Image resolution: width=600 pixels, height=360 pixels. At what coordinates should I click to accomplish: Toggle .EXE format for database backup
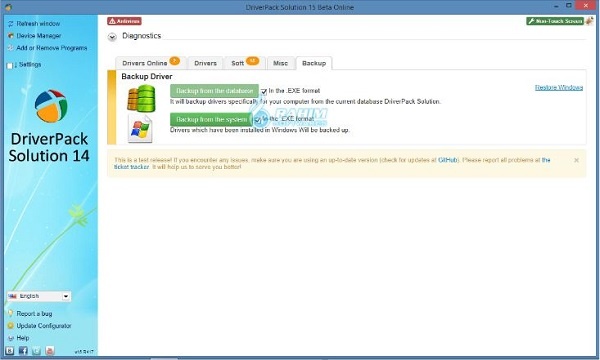[264, 91]
